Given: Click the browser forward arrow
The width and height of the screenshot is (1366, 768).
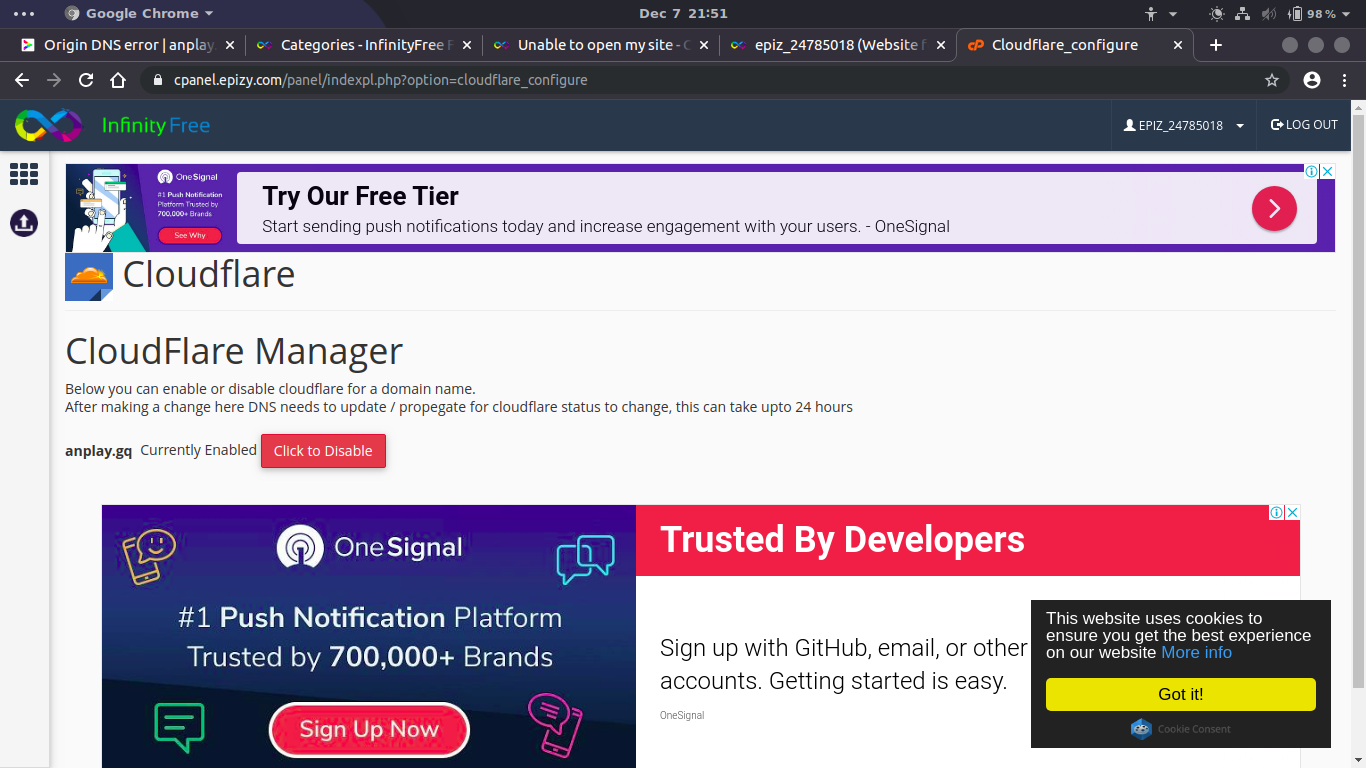Looking at the screenshot, I should point(54,80).
